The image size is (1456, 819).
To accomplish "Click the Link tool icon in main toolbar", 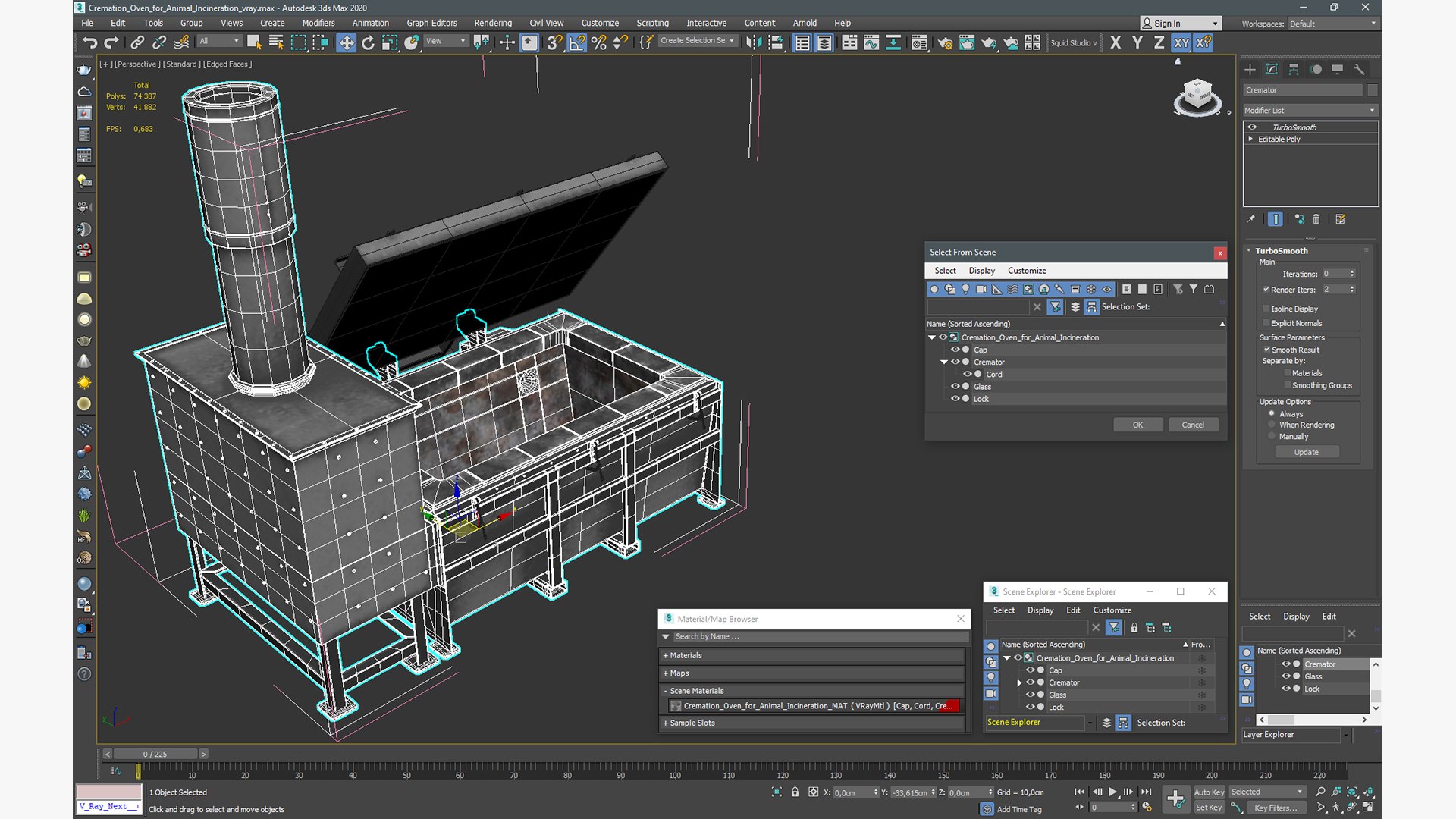I will pyautogui.click(x=137, y=42).
